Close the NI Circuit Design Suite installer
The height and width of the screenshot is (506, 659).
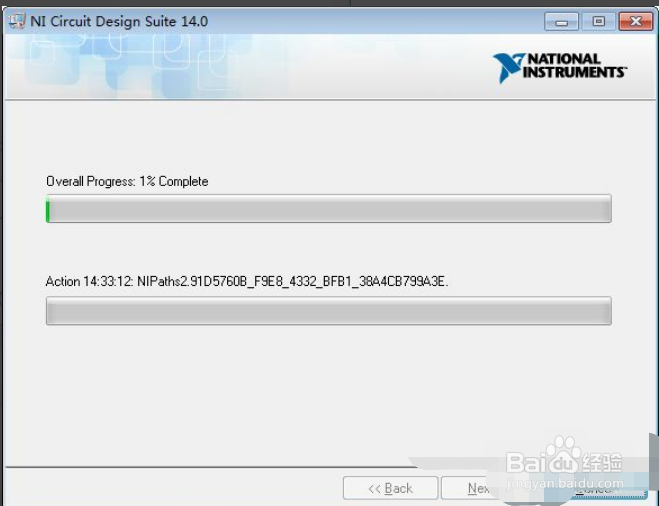pos(636,21)
